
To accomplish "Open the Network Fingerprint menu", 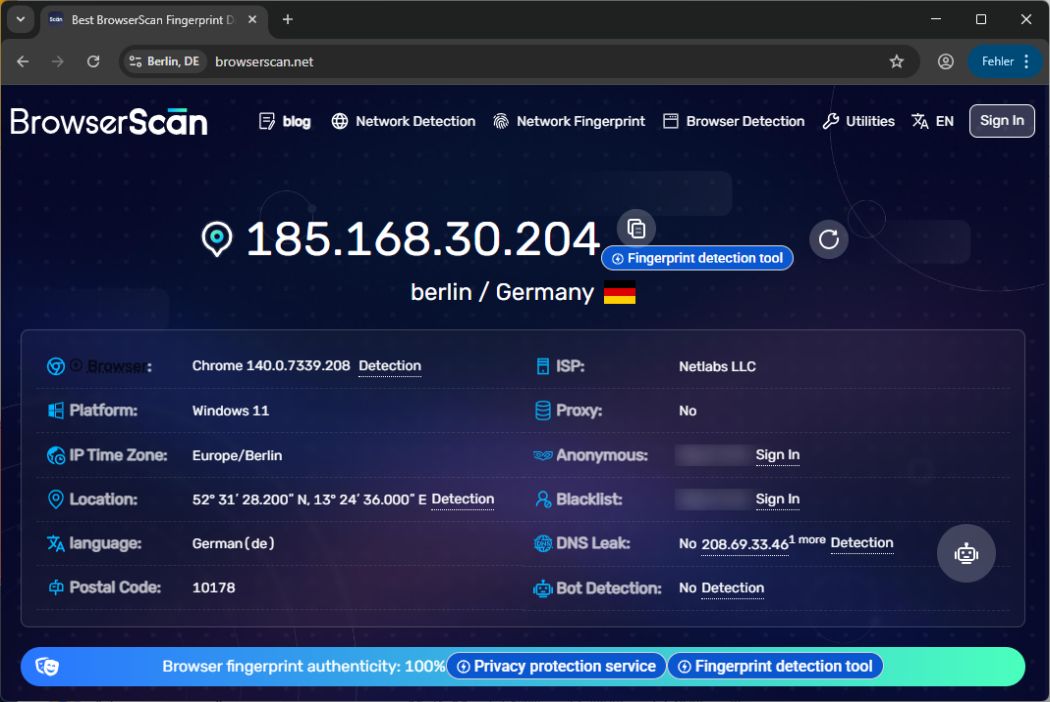I will [x=569, y=121].
